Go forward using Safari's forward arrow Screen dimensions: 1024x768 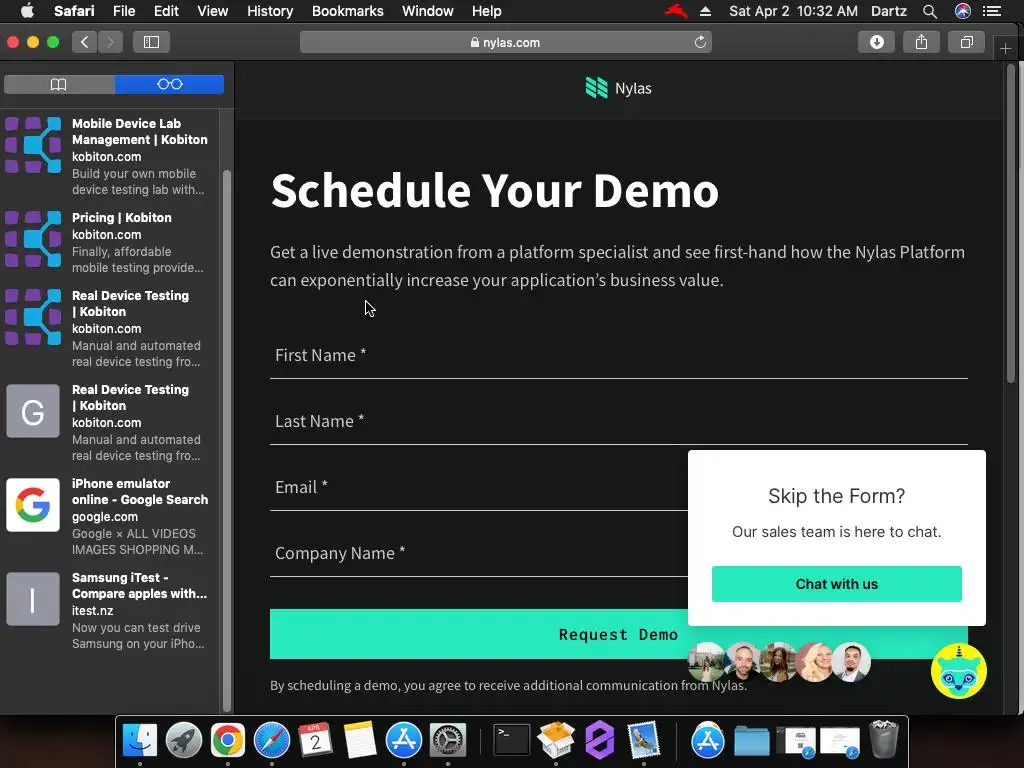click(x=110, y=42)
